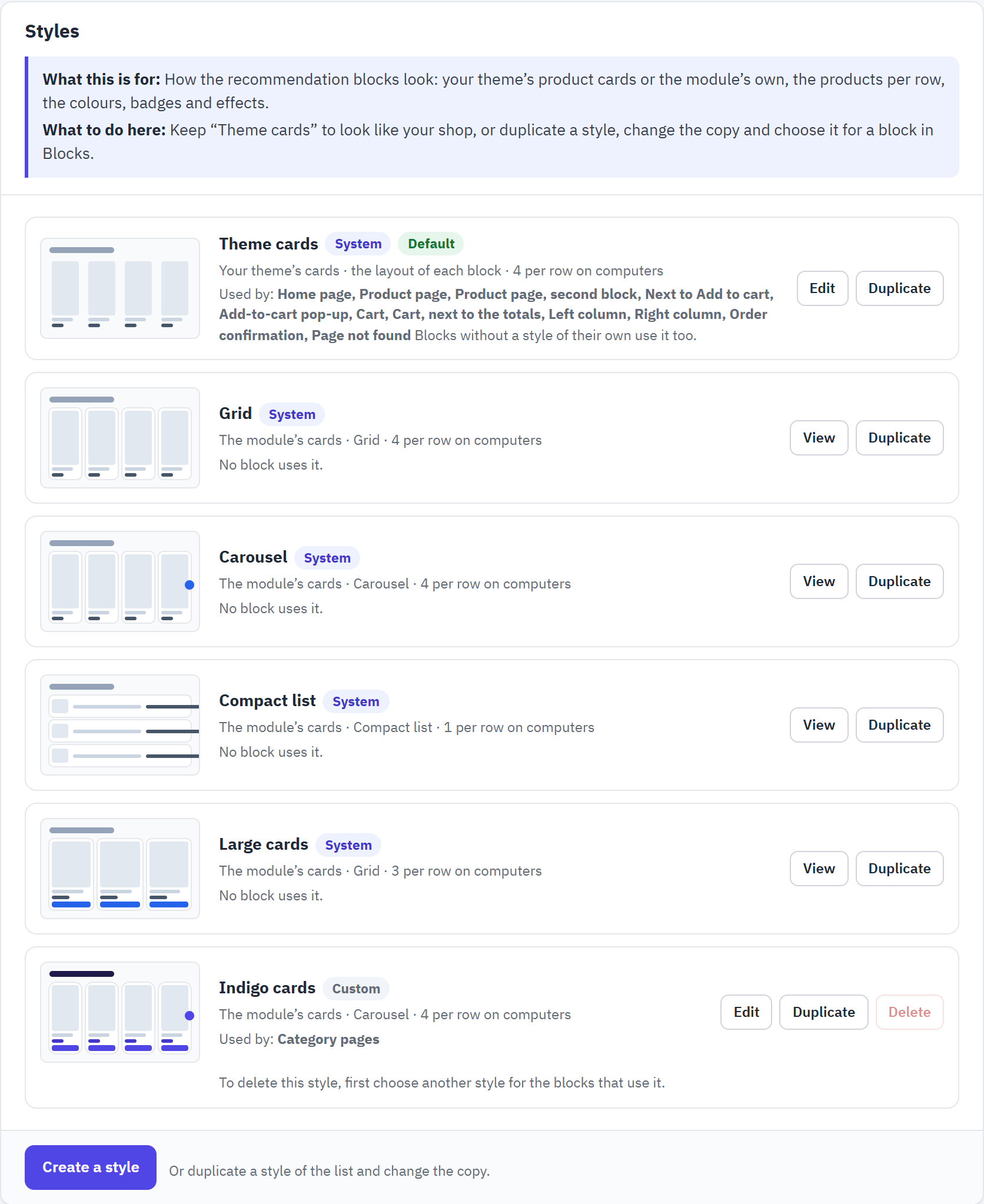Click the System badge beside Theme cards

point(358,244)
